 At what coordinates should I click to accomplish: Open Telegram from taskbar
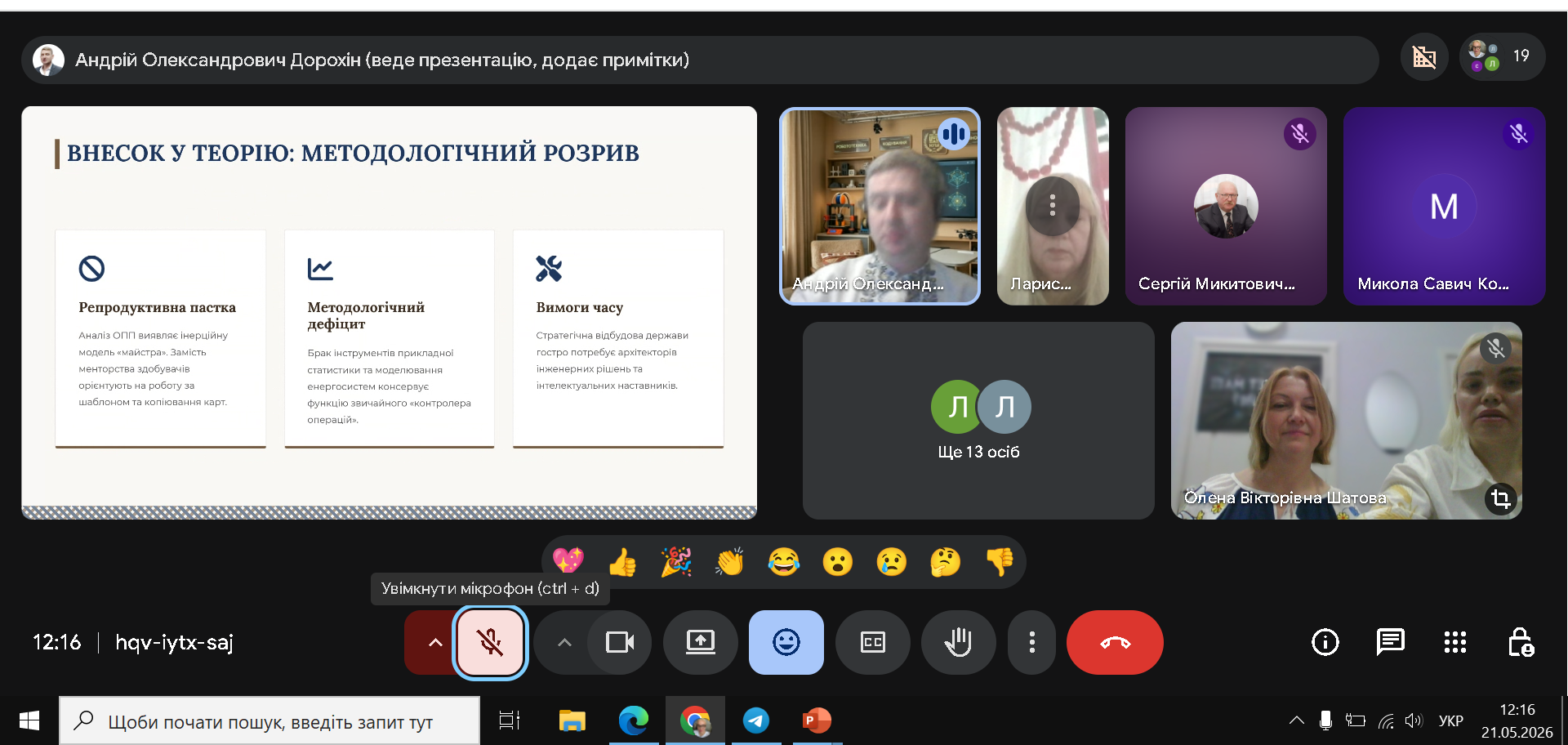pyautogui.click(x=756, y=720)
